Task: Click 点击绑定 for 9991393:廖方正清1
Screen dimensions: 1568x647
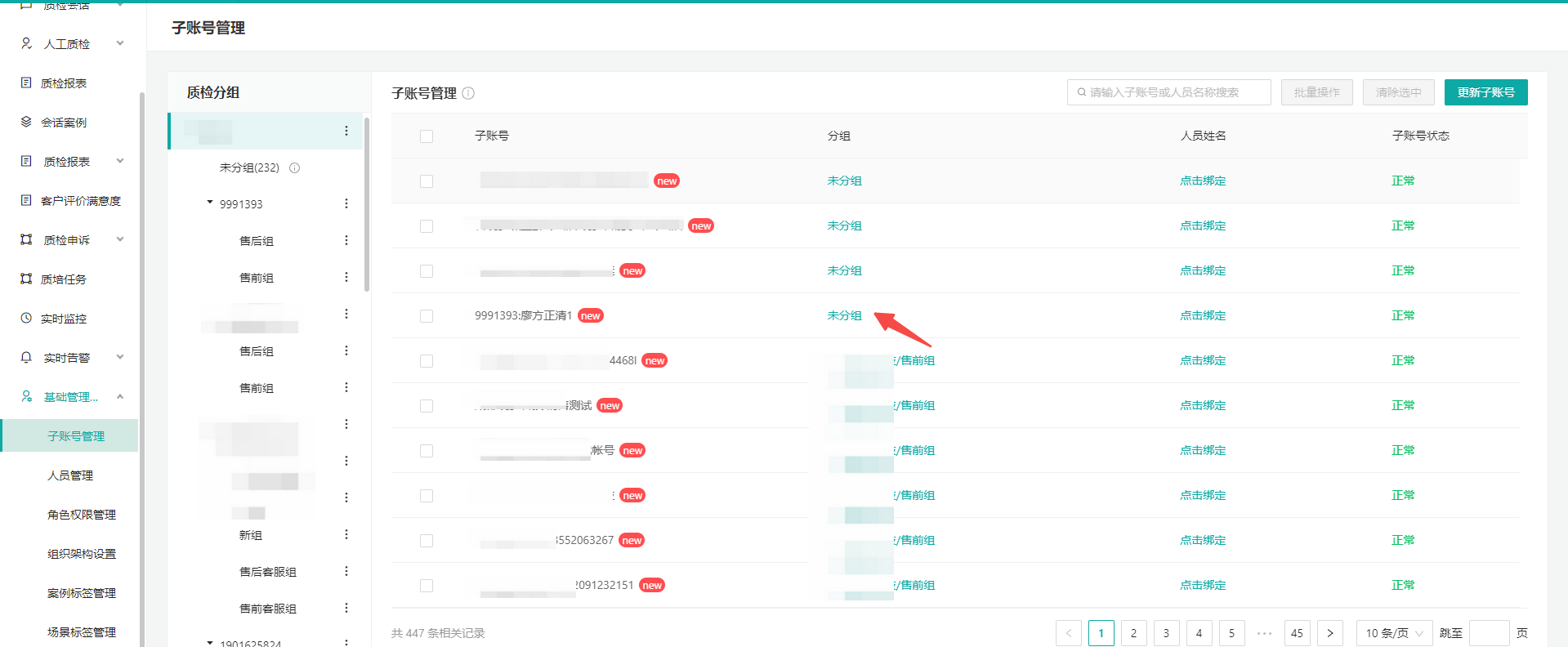Action: 1203,315
